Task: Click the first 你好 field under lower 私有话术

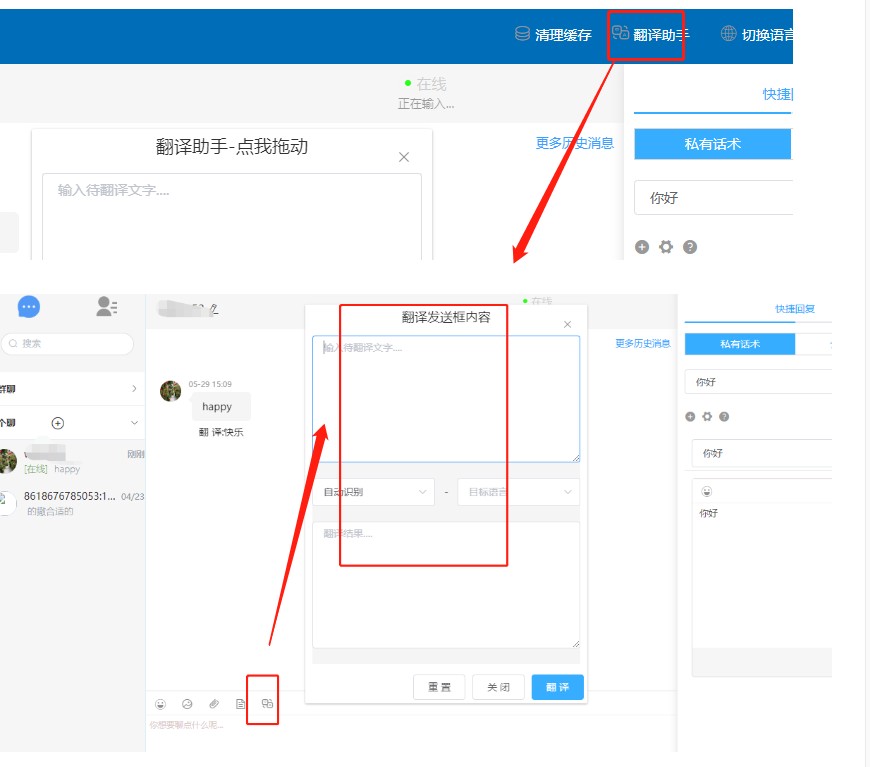Action: tap(758, 382)
